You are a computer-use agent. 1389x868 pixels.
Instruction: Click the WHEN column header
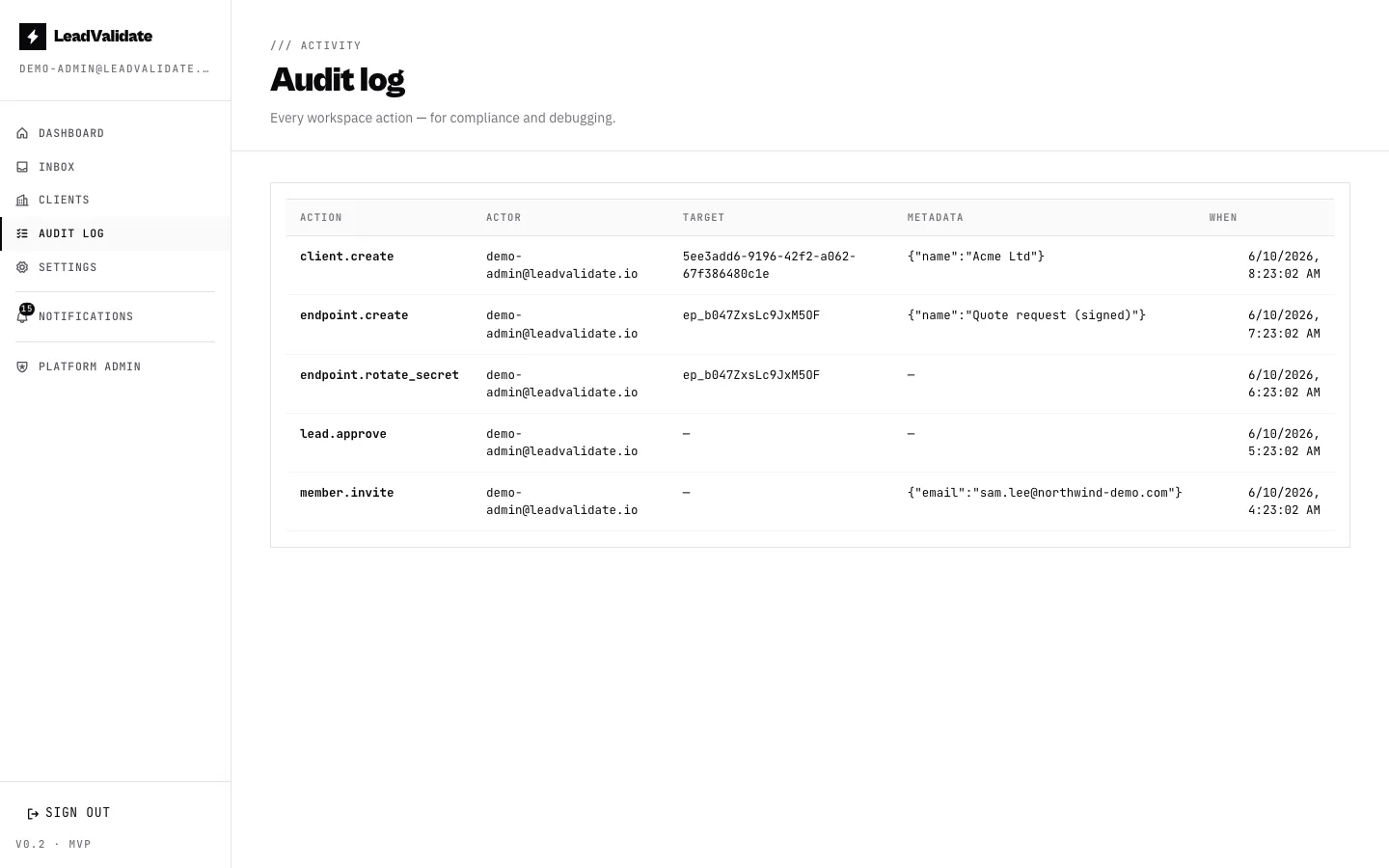[1223, 218]
